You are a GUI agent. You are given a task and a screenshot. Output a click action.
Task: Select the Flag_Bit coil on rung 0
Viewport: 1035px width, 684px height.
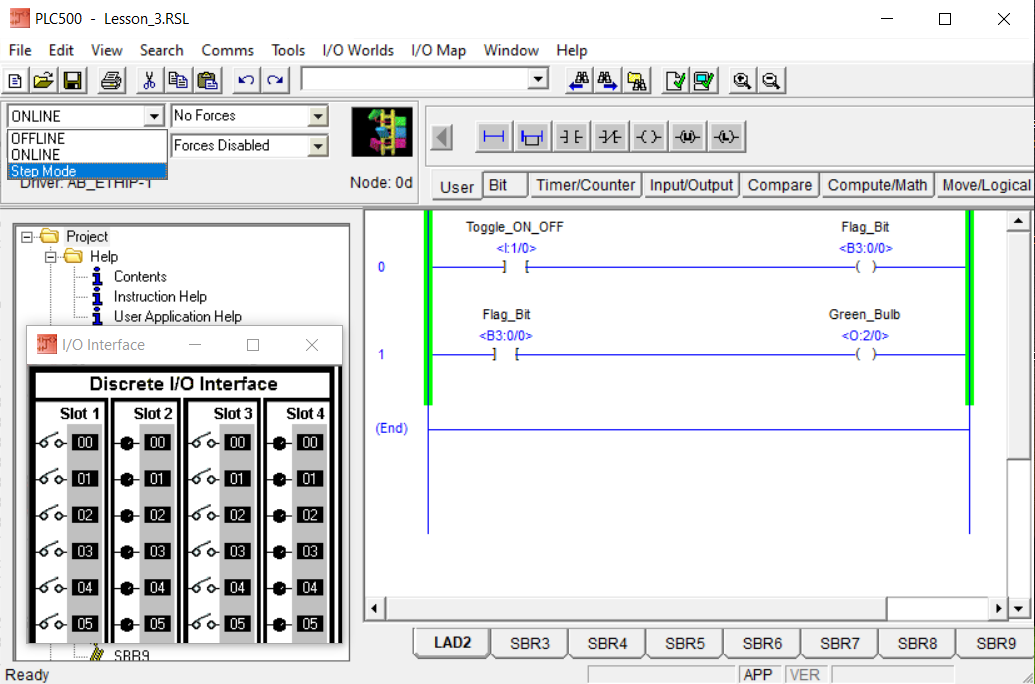(x=865, y=267)
